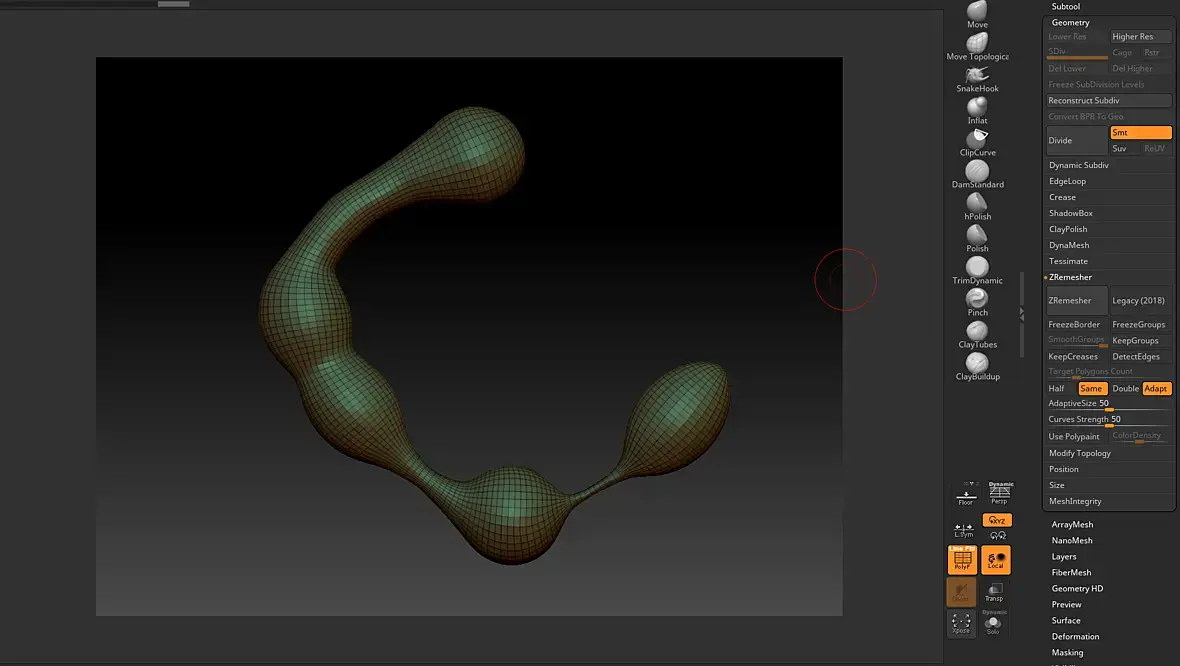Choose the DamStandard brush
The height and width of the screenshot is (666, 1180).
pyautogui.click(x=977, y=175)
